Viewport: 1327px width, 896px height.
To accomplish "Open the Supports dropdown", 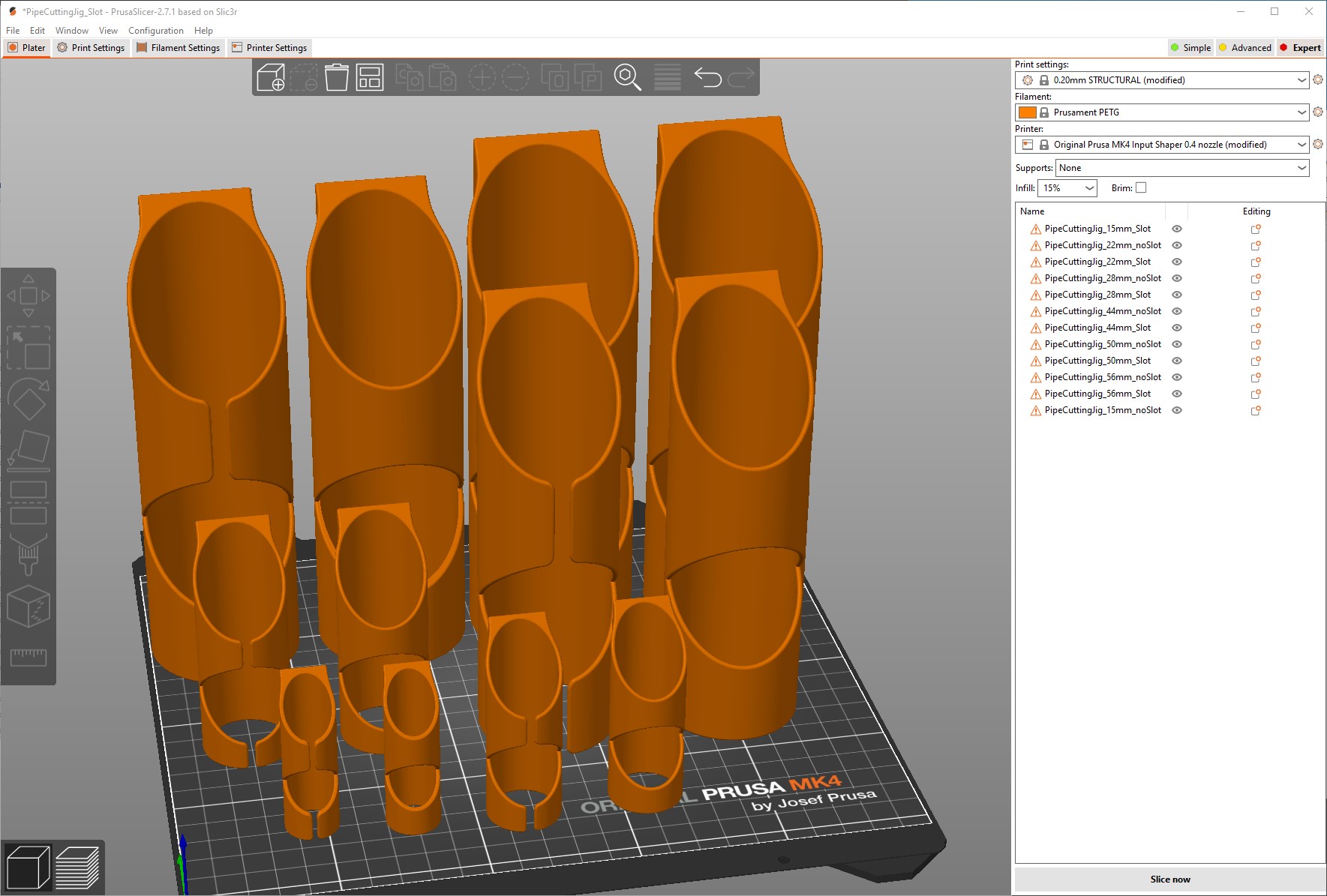I will coord(1183,168).
